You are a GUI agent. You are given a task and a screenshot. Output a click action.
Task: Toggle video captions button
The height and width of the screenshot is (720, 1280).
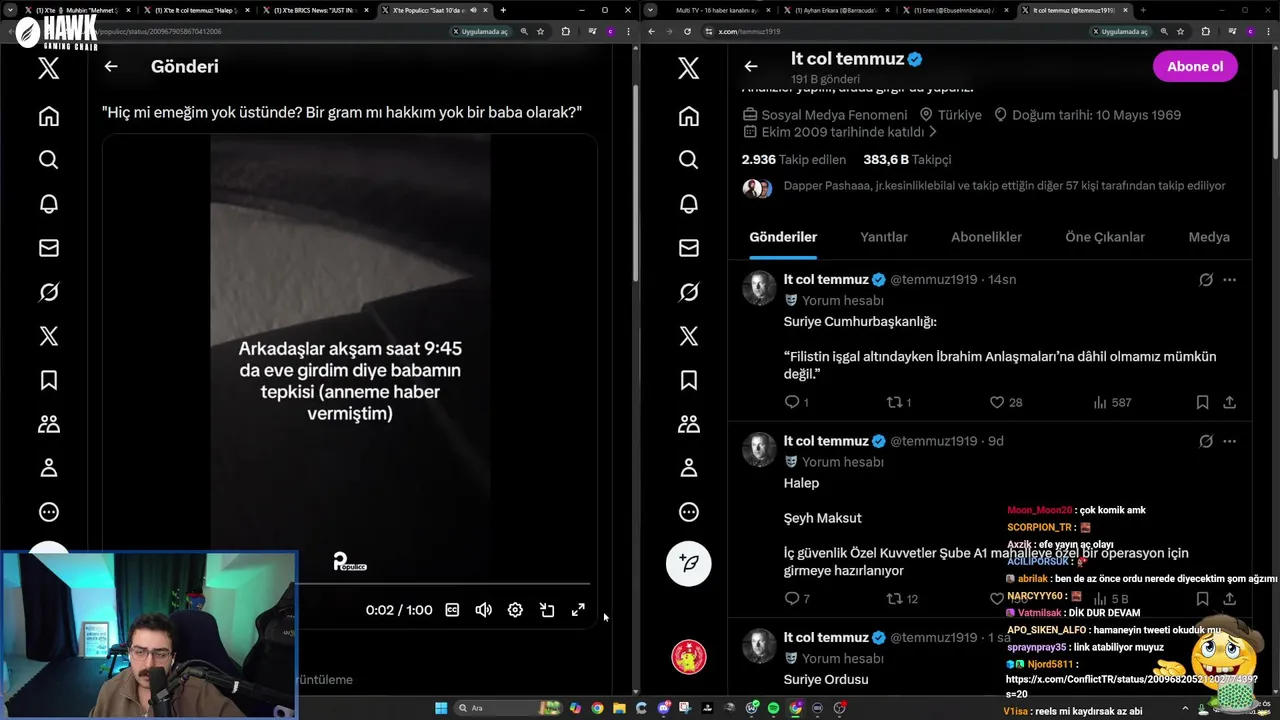(452, 610)
